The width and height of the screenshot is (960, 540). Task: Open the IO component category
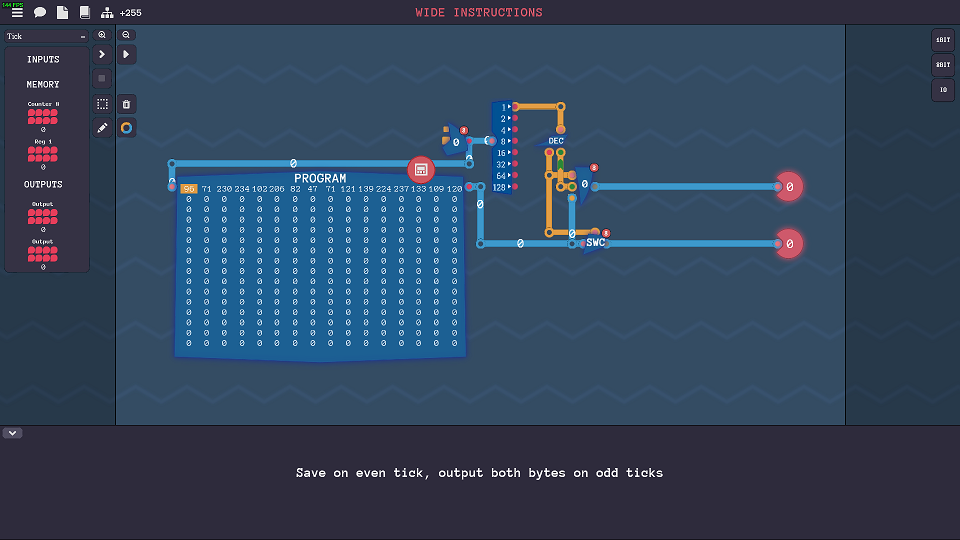[942, 90]
